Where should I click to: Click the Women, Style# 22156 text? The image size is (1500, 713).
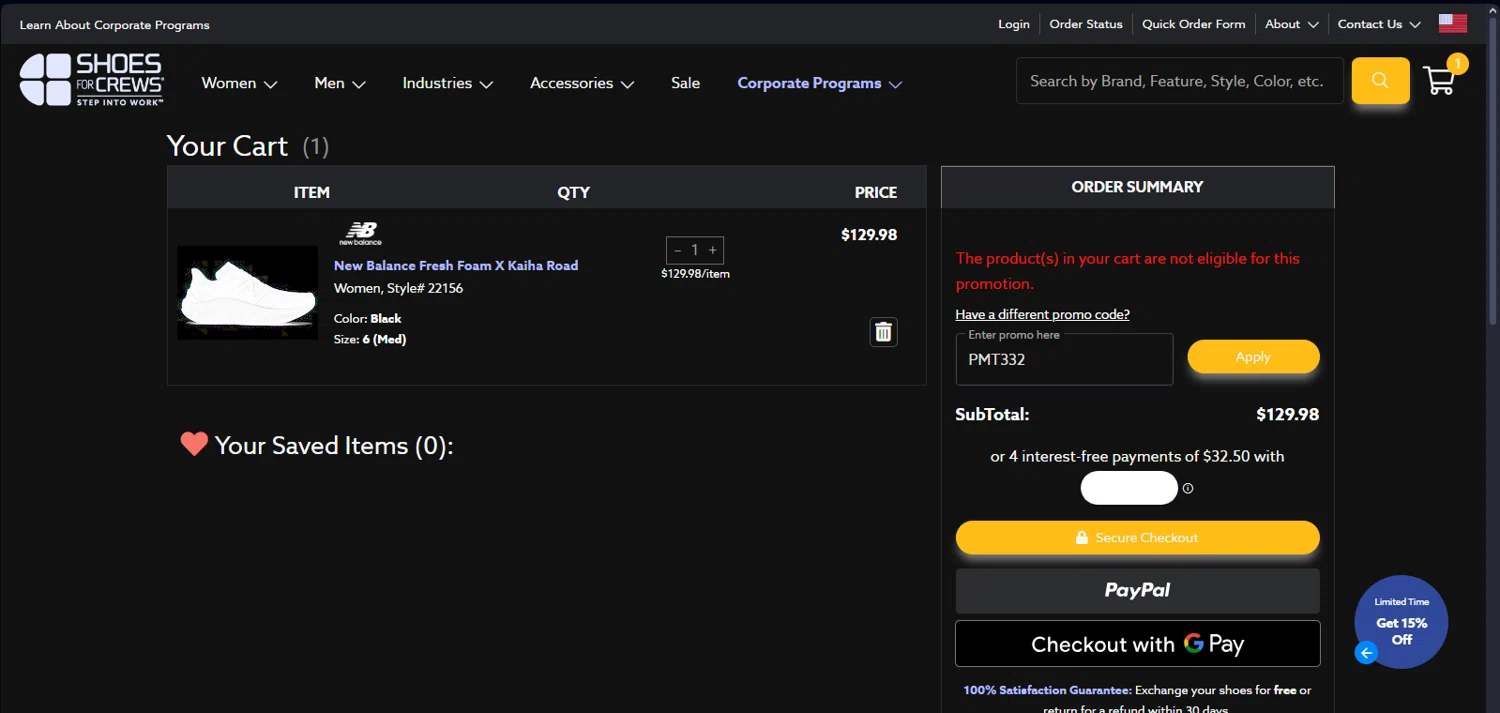398,288
